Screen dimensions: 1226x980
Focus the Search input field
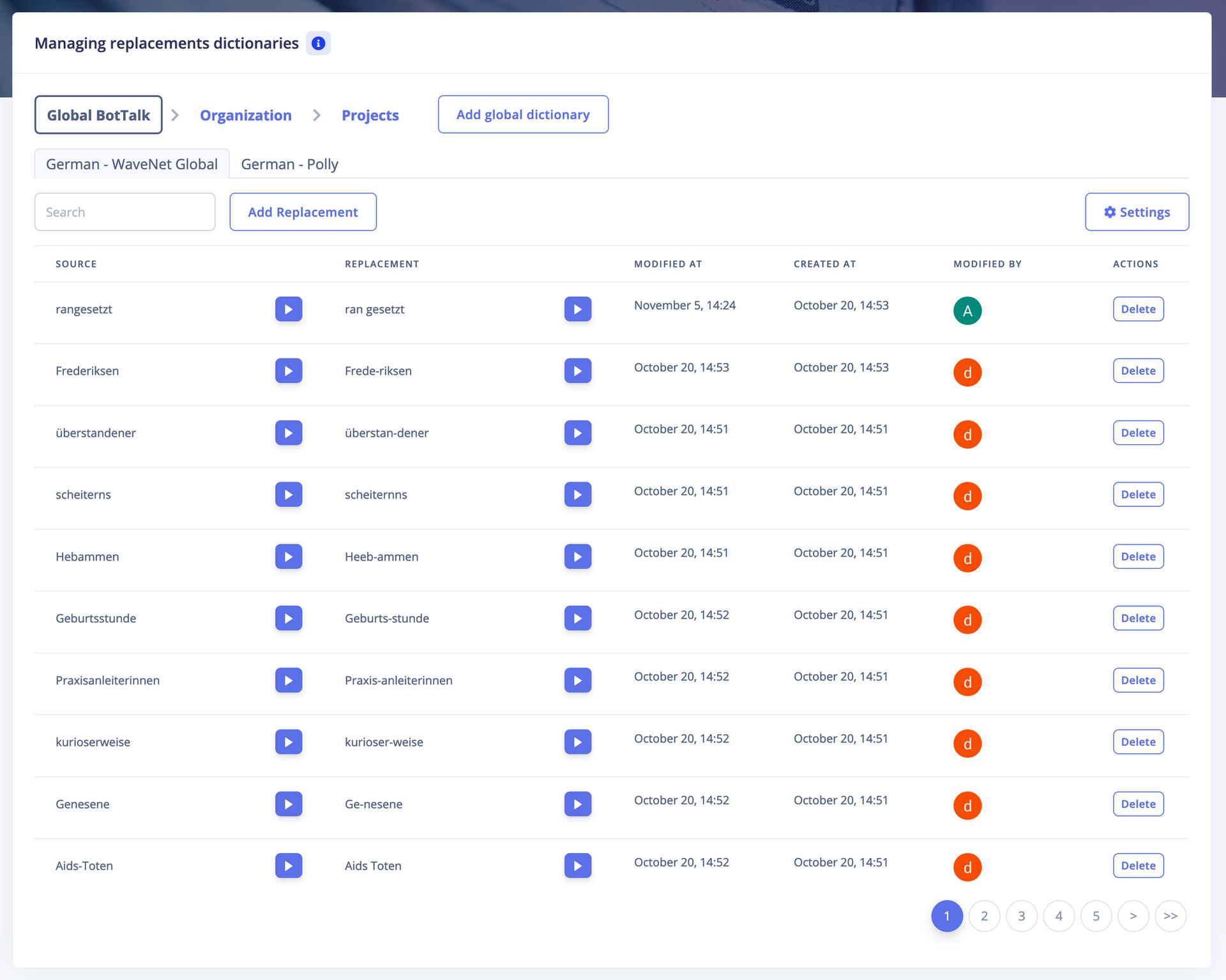(x=125, y=212)
